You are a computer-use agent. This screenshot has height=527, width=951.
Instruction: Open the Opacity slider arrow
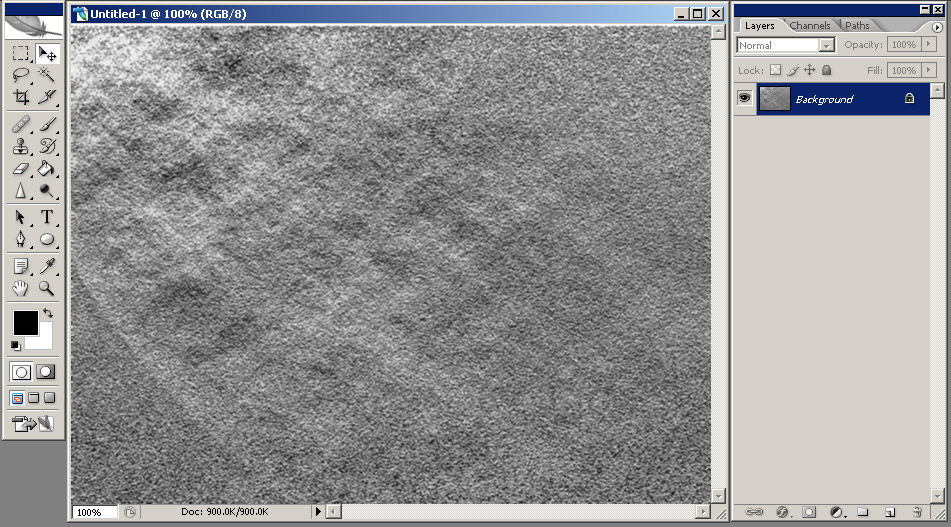929,44
